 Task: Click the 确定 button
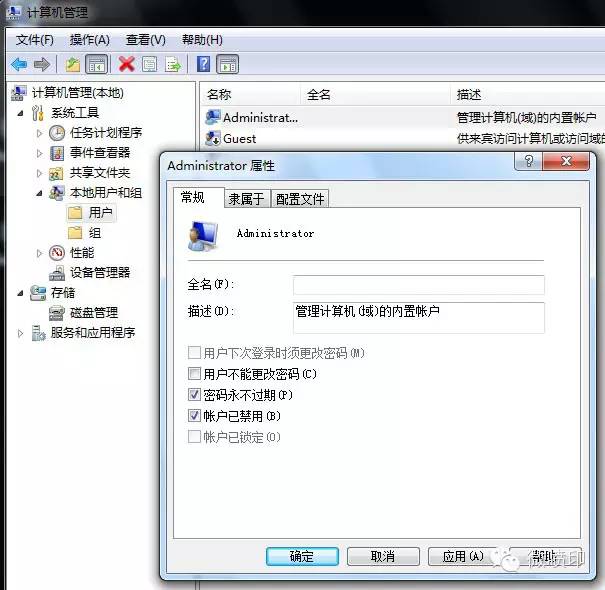tap(302, 556)
